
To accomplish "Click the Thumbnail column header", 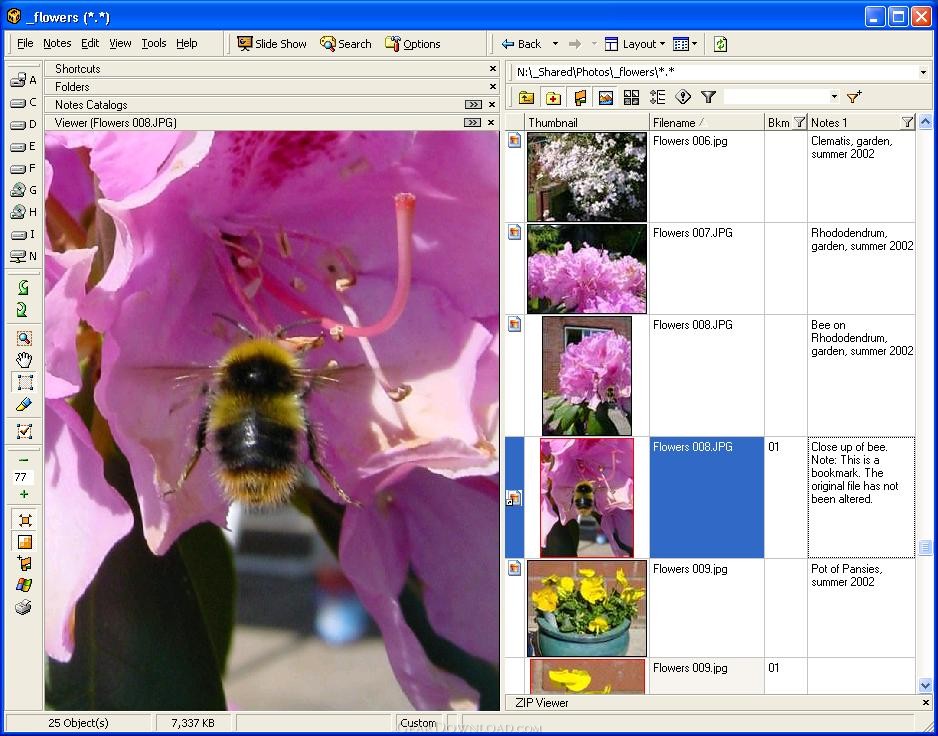I will (x=587, y=123).
